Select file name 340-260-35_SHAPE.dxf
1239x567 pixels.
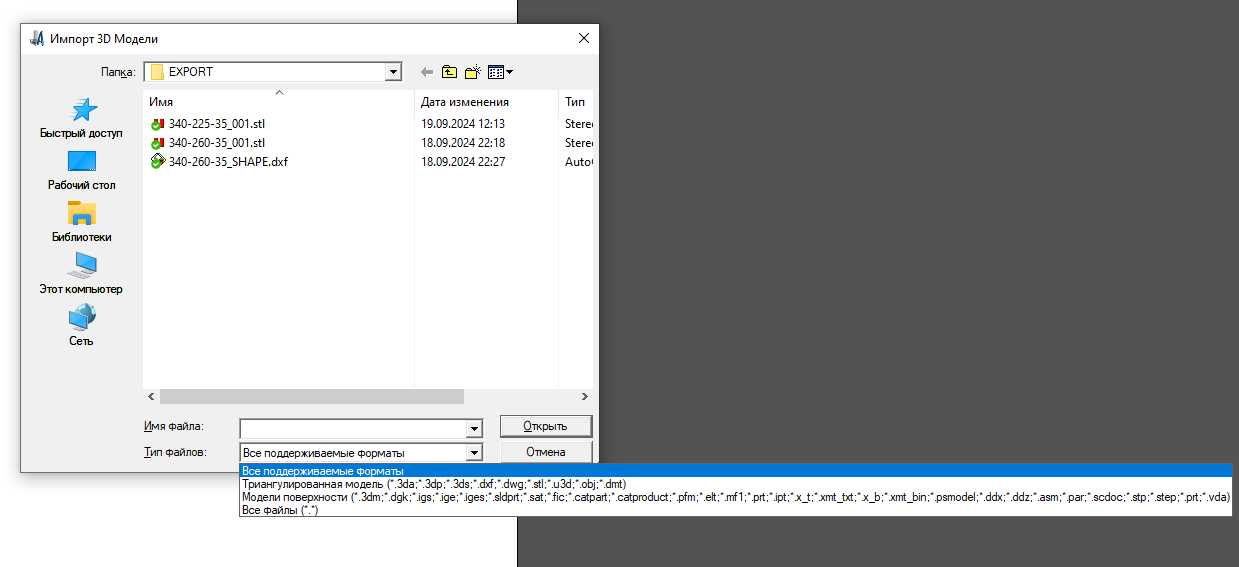point(229,161)
